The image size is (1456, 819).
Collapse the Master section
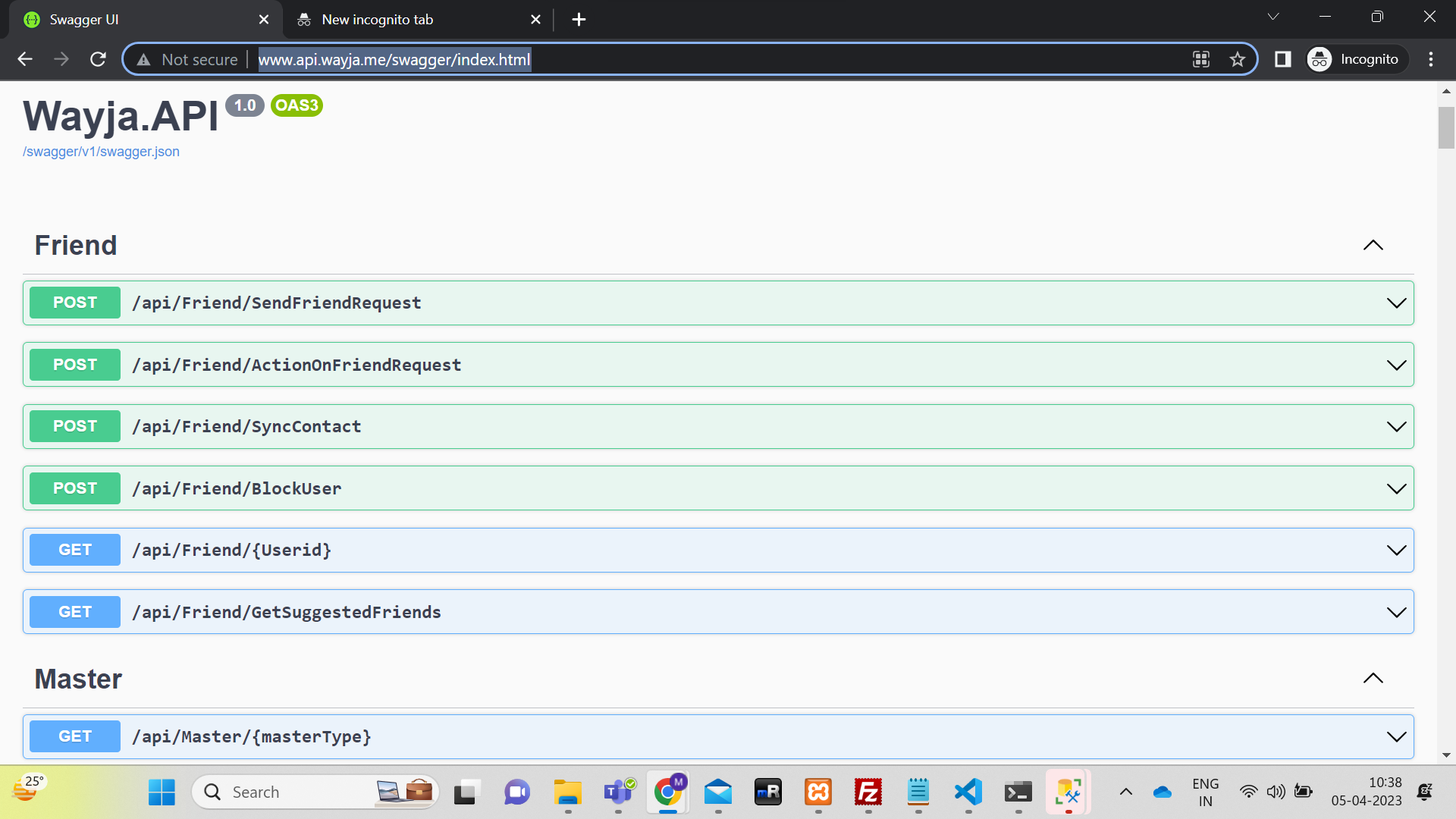(1373, 679)
